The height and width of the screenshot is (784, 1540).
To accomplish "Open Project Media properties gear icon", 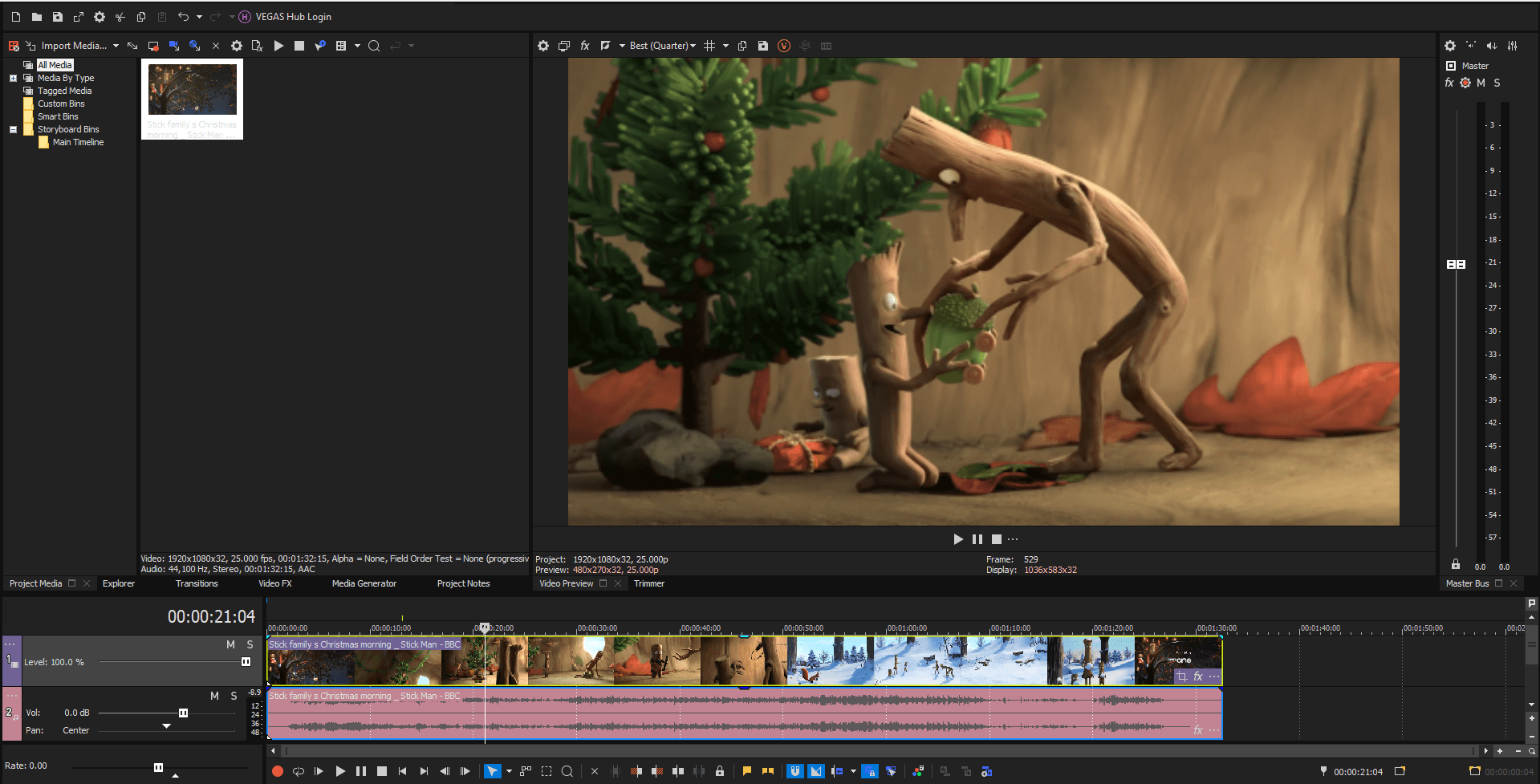I will (x=237, y=46).
